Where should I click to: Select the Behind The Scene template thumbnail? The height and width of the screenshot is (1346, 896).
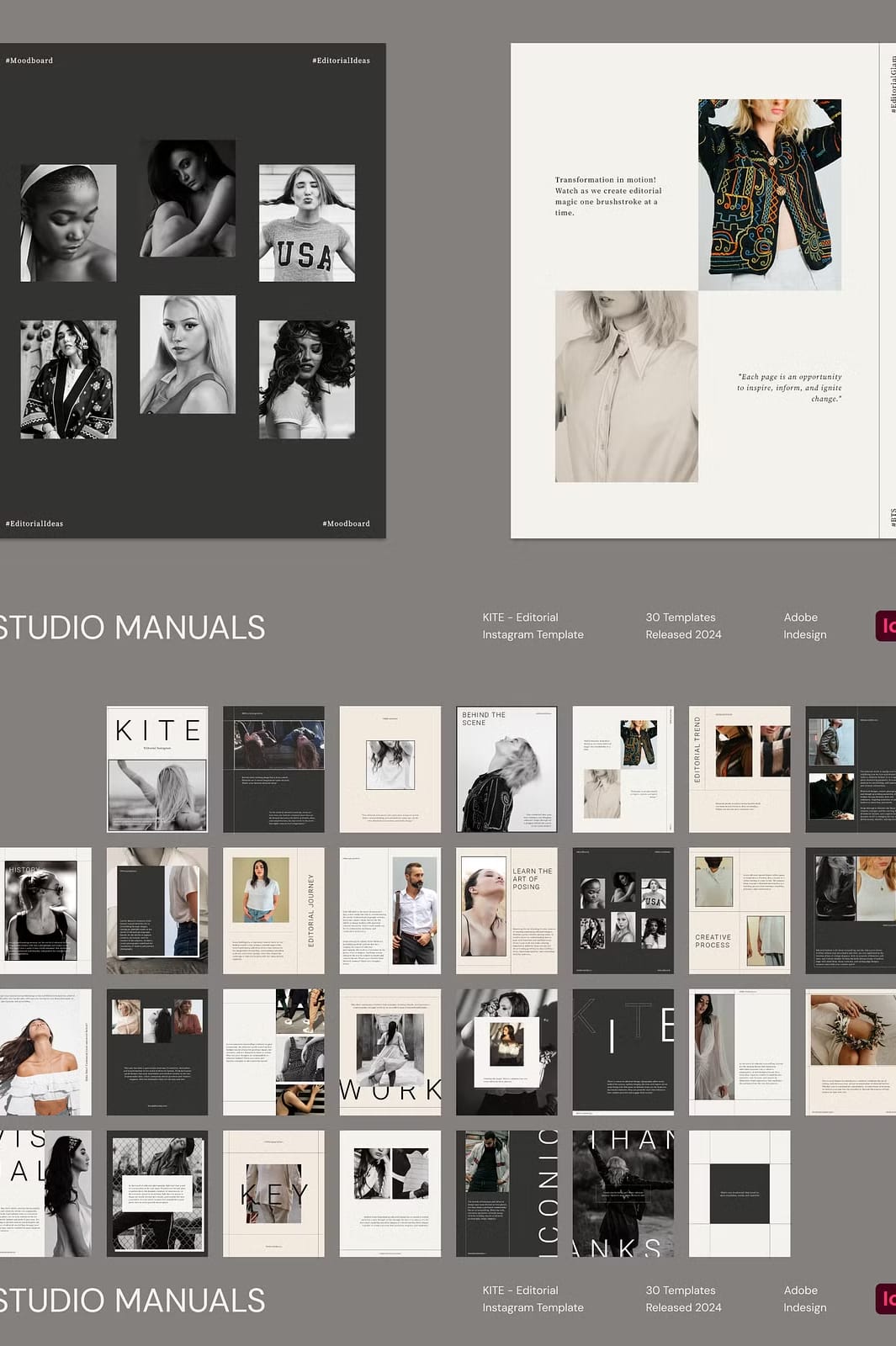[x=506, y=769]
